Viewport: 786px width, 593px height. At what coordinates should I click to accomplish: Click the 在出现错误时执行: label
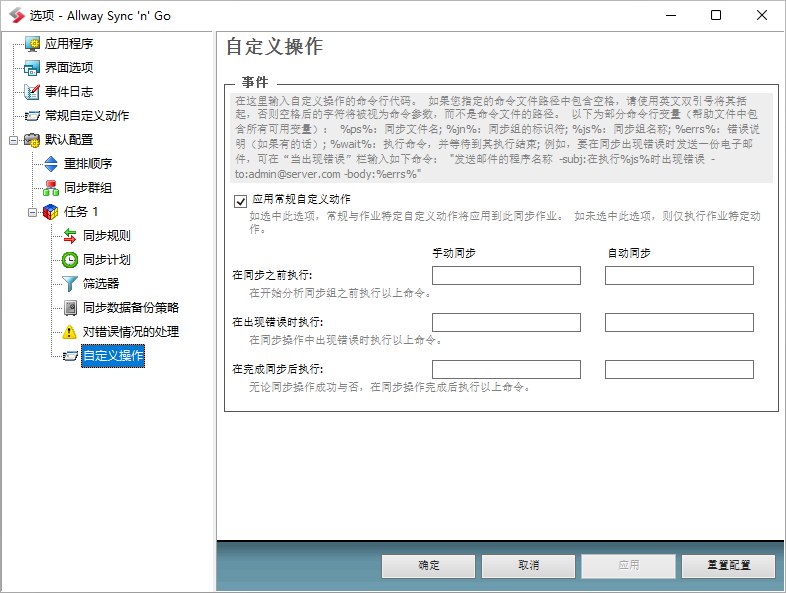[x=278, y=322]
